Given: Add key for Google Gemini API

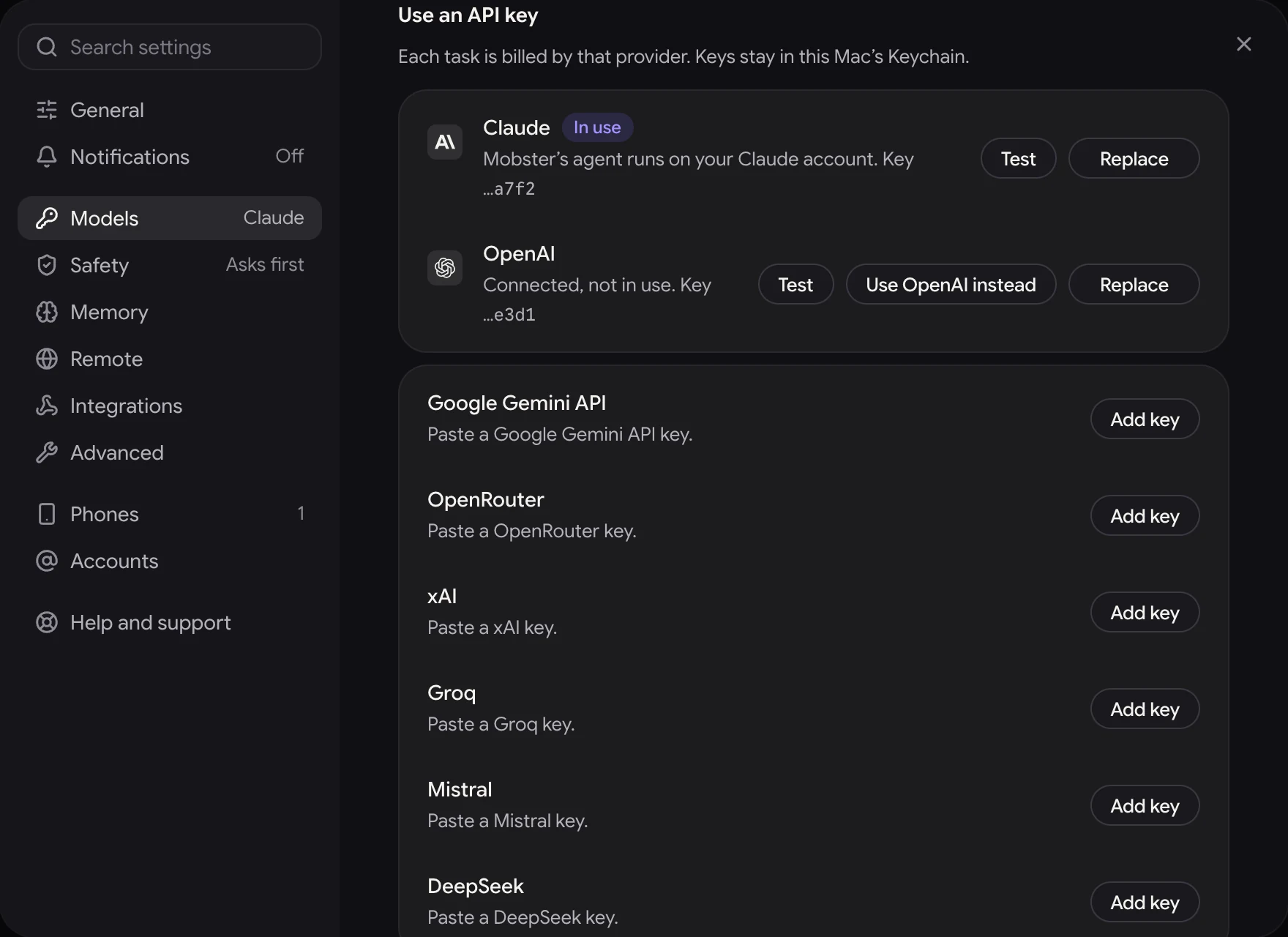Looking at the screenshot, I should coord(1145,419).
